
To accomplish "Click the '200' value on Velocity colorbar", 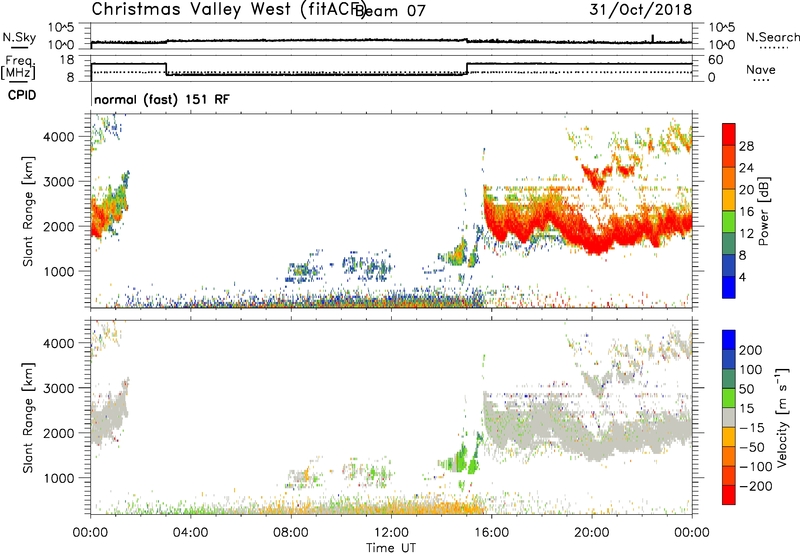I will 751,350.
